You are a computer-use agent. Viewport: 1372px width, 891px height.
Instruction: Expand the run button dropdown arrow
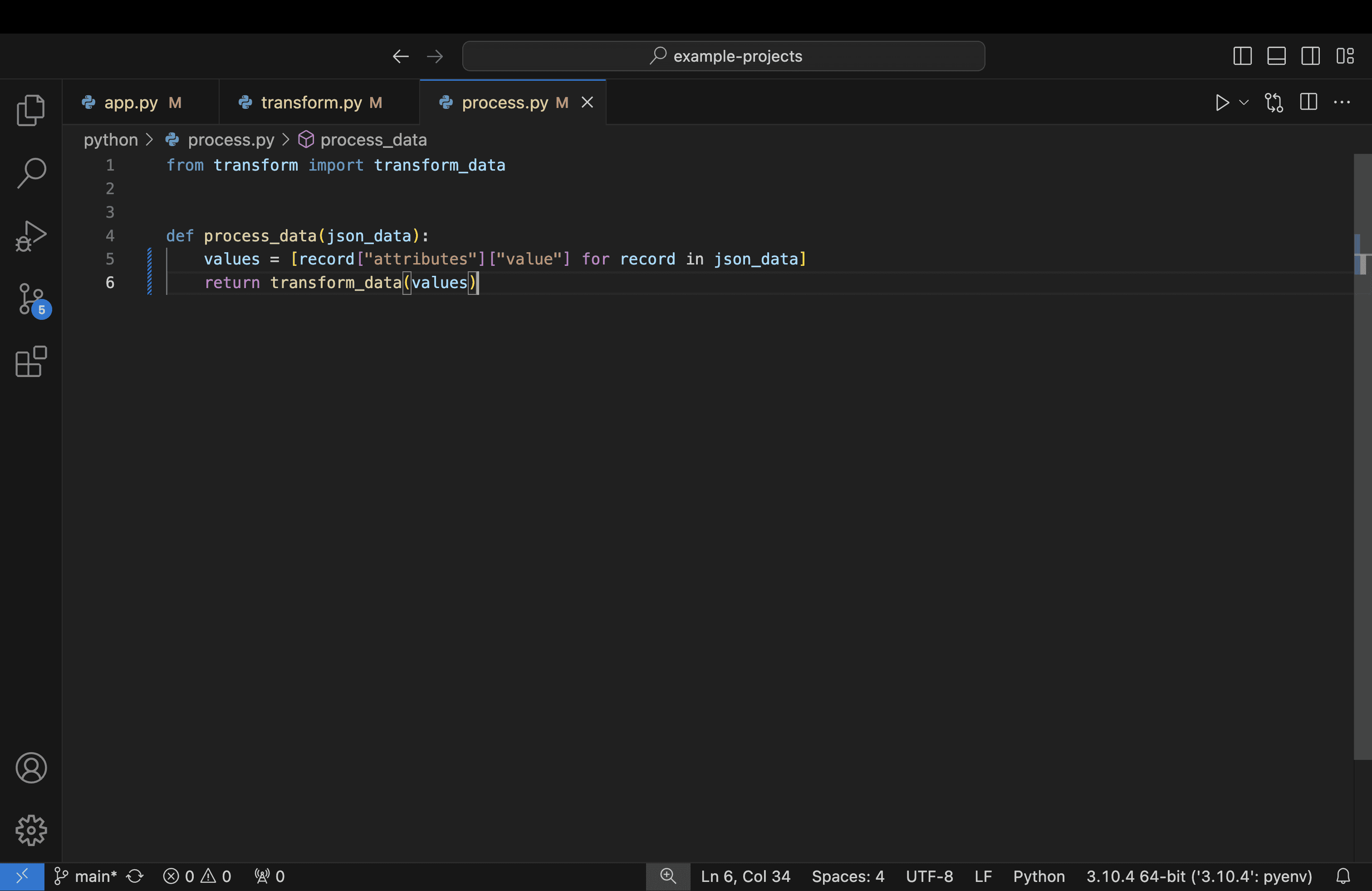pos(1244,103)
